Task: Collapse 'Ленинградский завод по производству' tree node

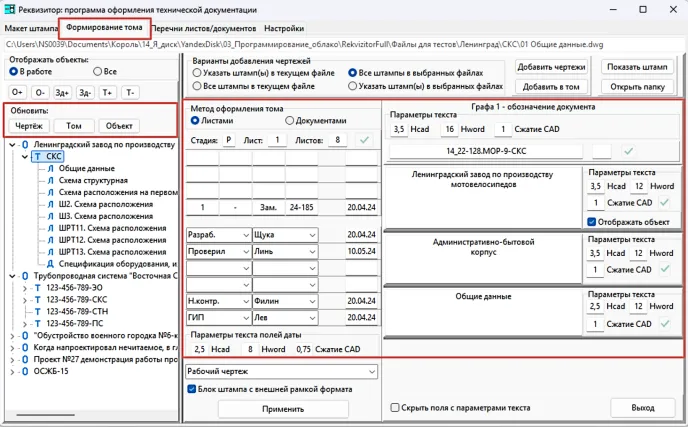Action: (x=10, y=145)
